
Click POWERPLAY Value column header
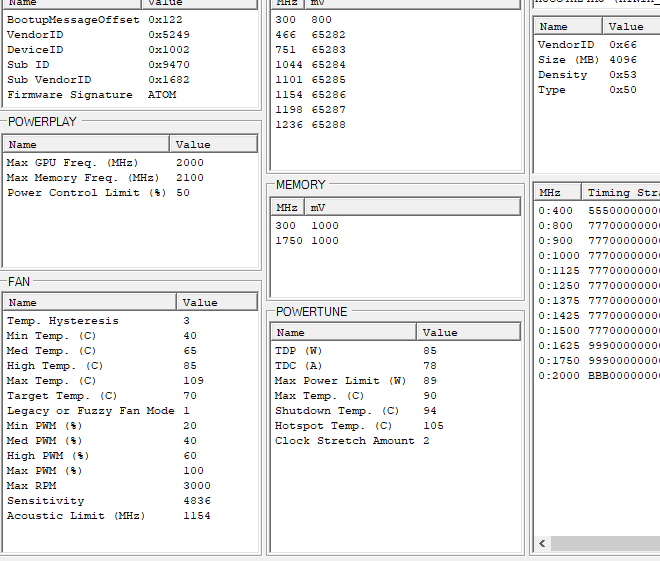pyautogui.click(x=213, y=144)
